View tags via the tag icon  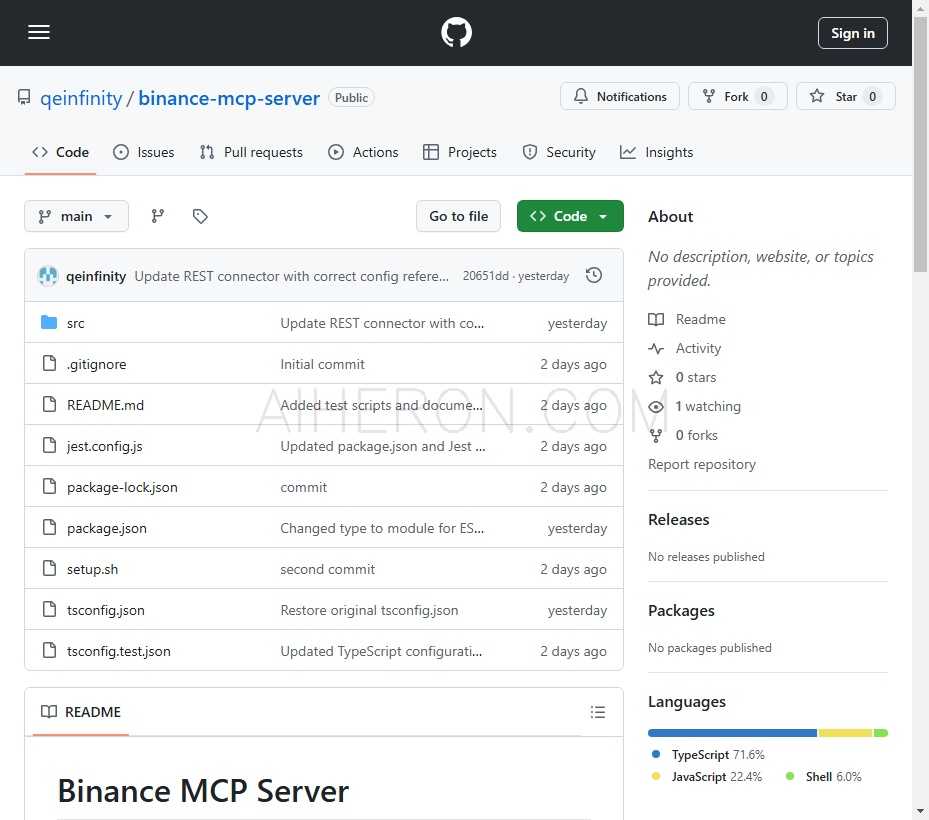(200, 216)
